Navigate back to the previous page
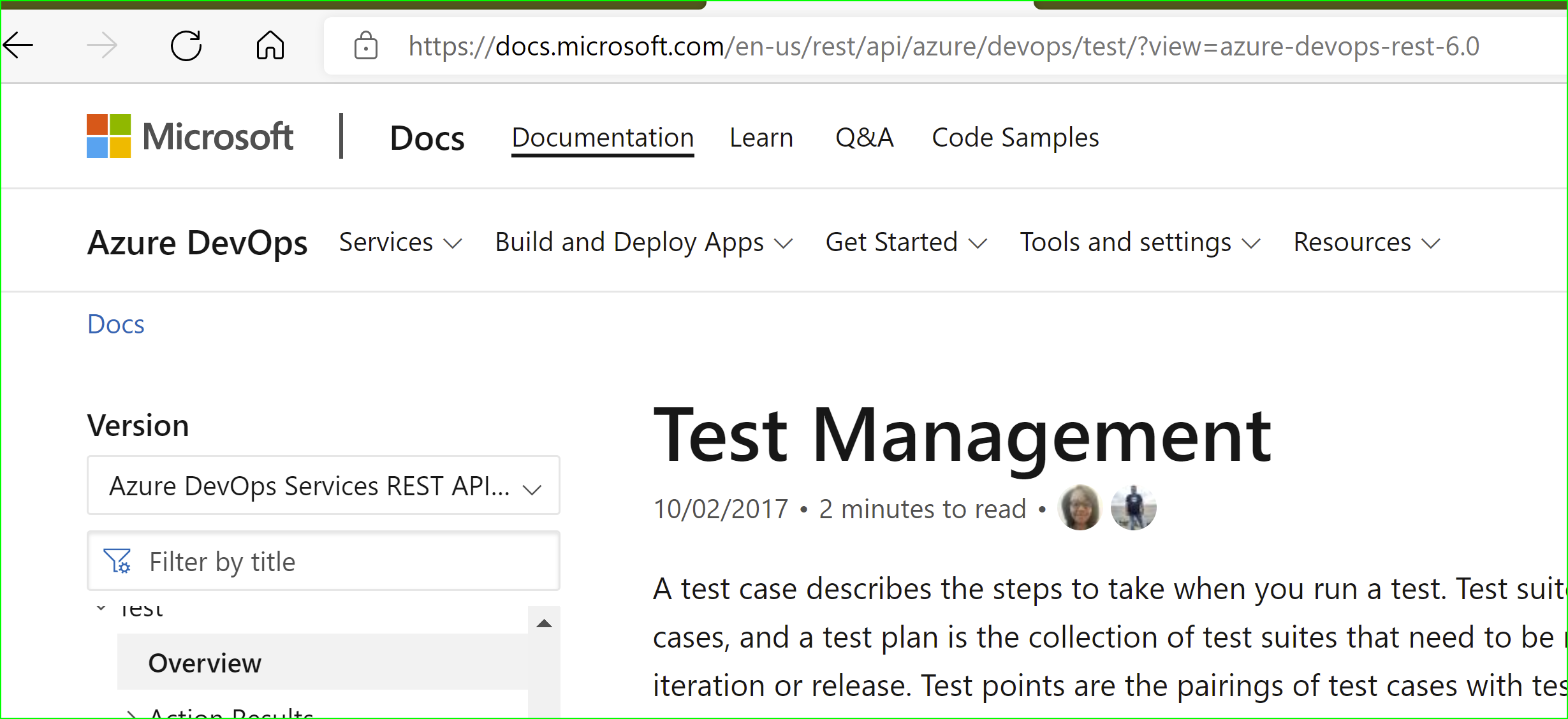 [x=19, y=45]
